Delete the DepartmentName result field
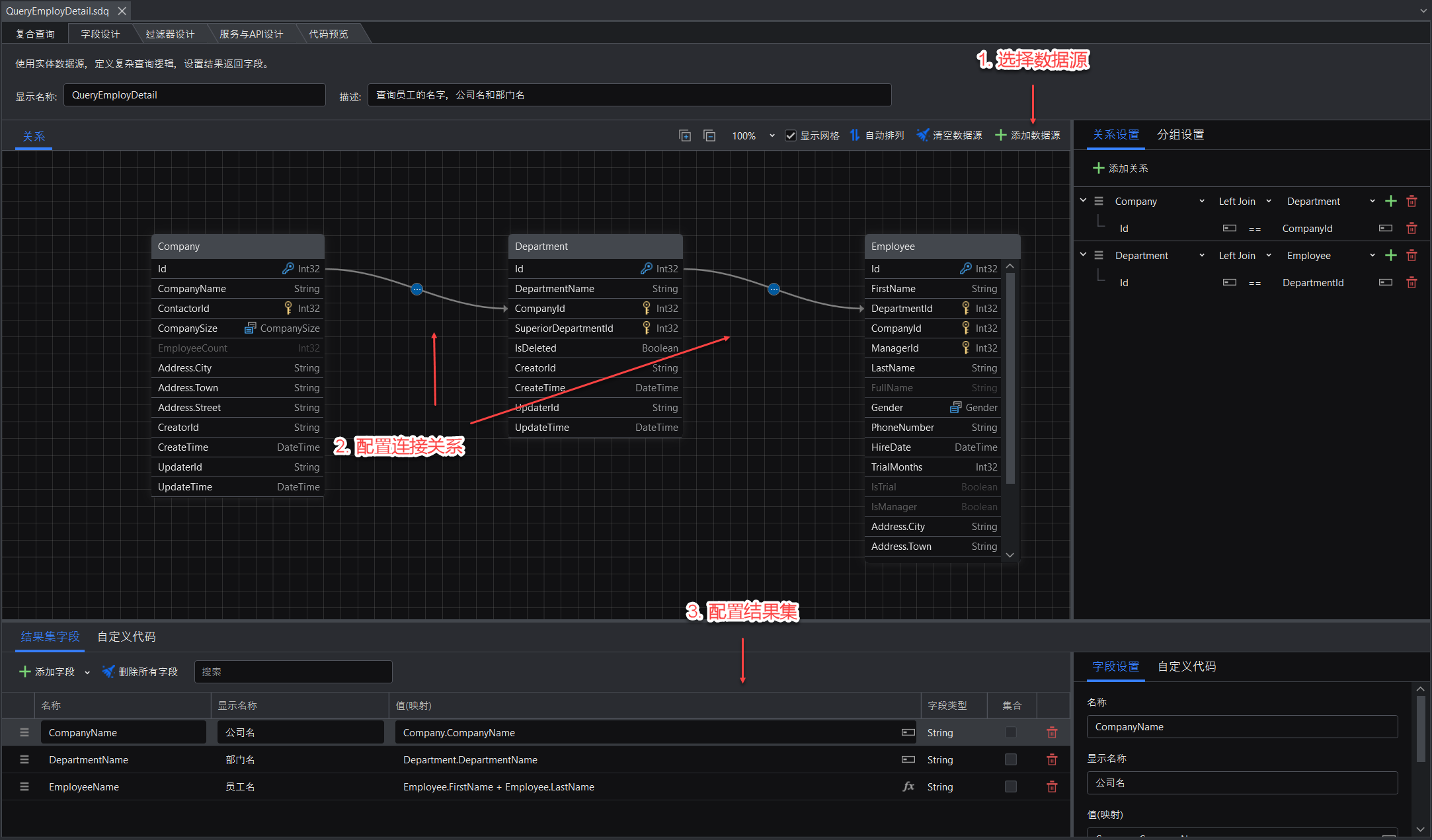1432x840 pixels. 1052,760
